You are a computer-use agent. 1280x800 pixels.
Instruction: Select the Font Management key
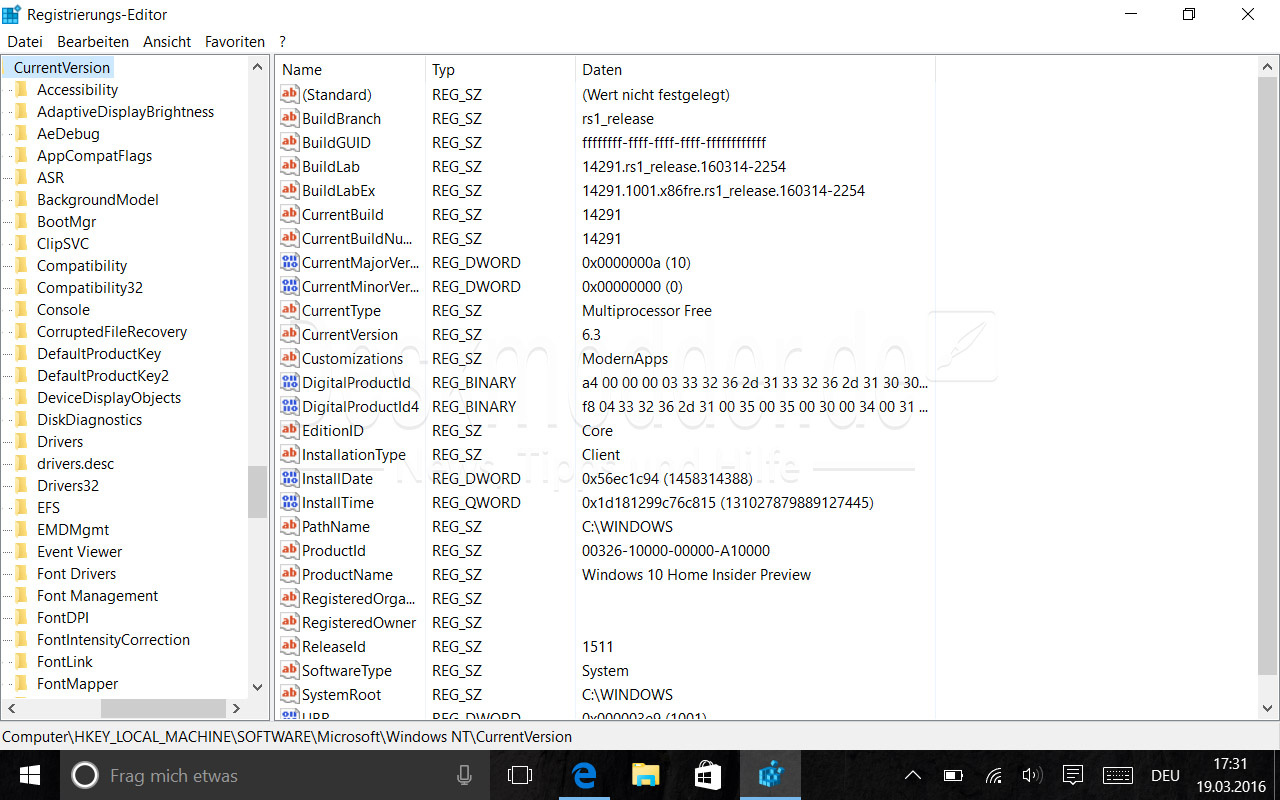pyautogui.click(x=98, y=595)
